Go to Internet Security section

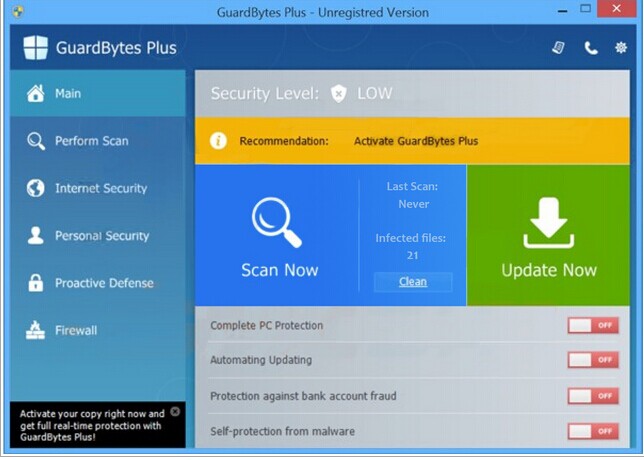tap(98, 188)
